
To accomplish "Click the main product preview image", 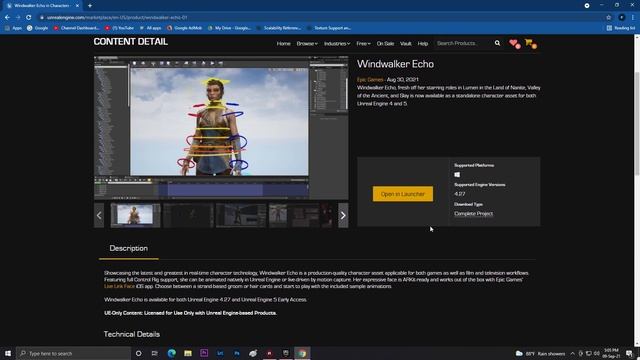I will point(221,128).
